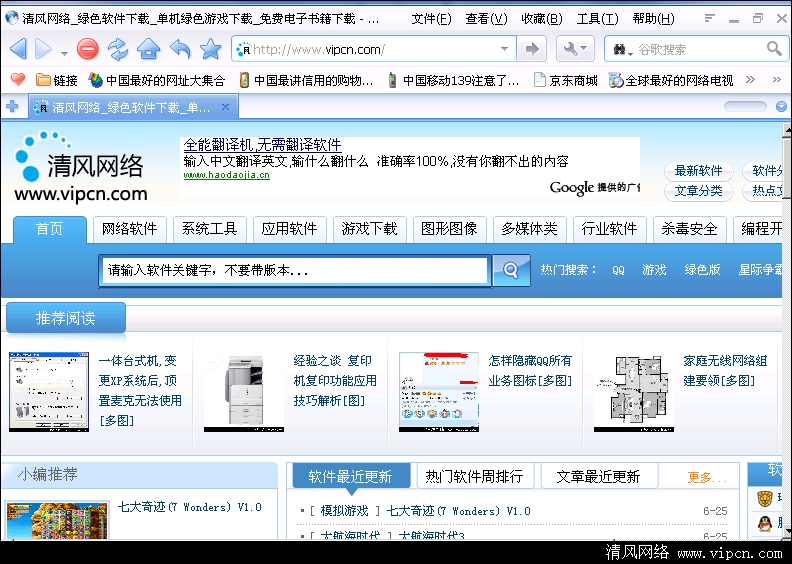792x564 pixels.
Task: Click the Go arrow button beside the address bar
Action: [532, 49]
